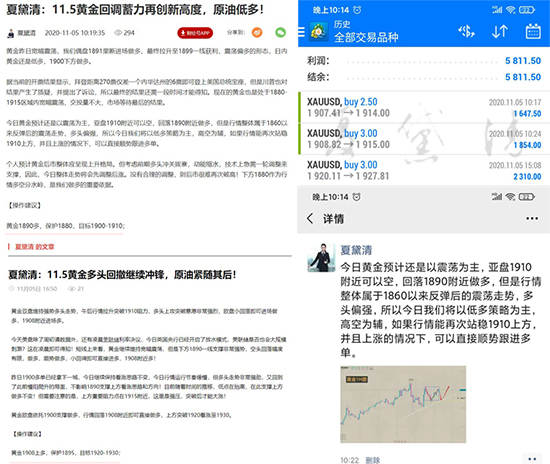Tap the 删除 link under the post
Image resolution: width=550 pixels, height=464 pixels.
point(373,460)
